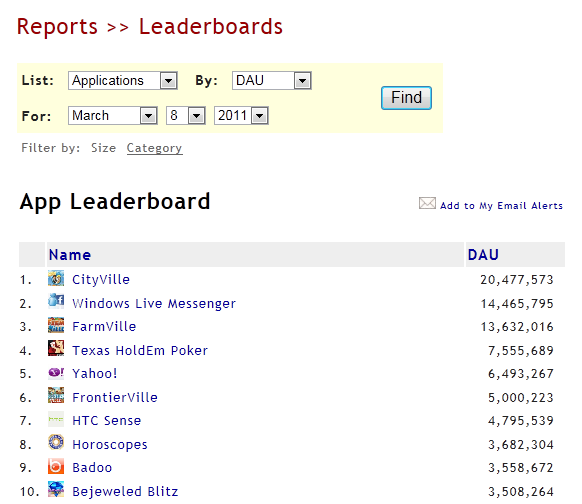Viewport: 582px width, 504px height.
Task: Open the March month dropdown
Action: click(113, 116)
